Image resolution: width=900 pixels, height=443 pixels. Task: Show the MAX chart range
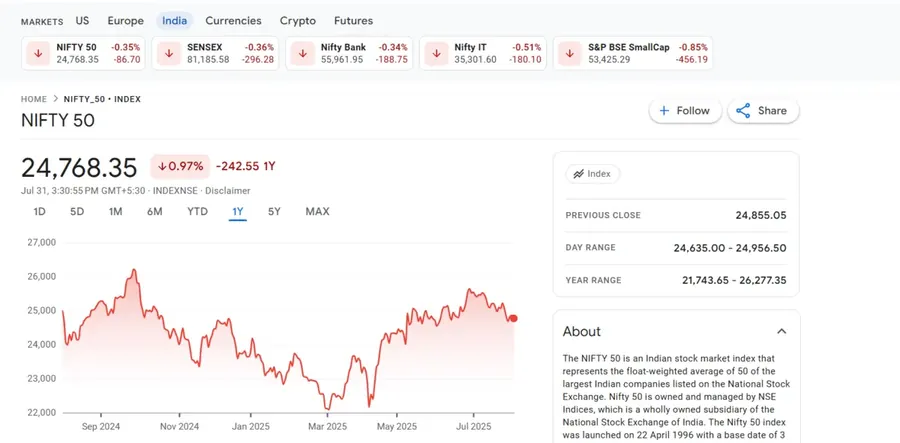click(x=317, y=212)
